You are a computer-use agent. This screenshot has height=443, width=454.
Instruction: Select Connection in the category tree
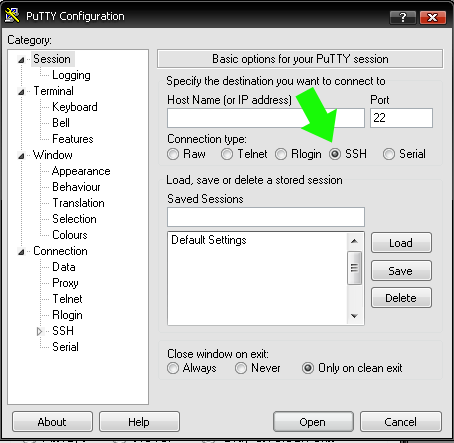click(60, 251)
